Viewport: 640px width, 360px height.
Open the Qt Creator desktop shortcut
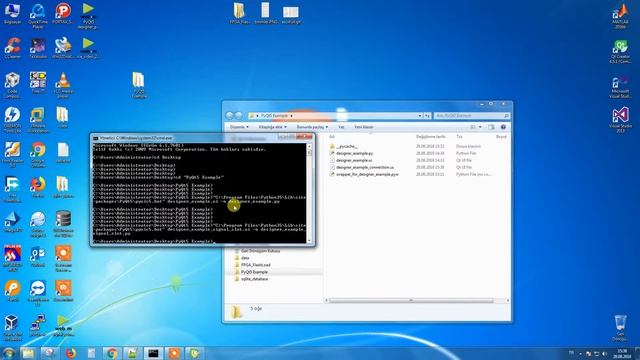point(620,51)
